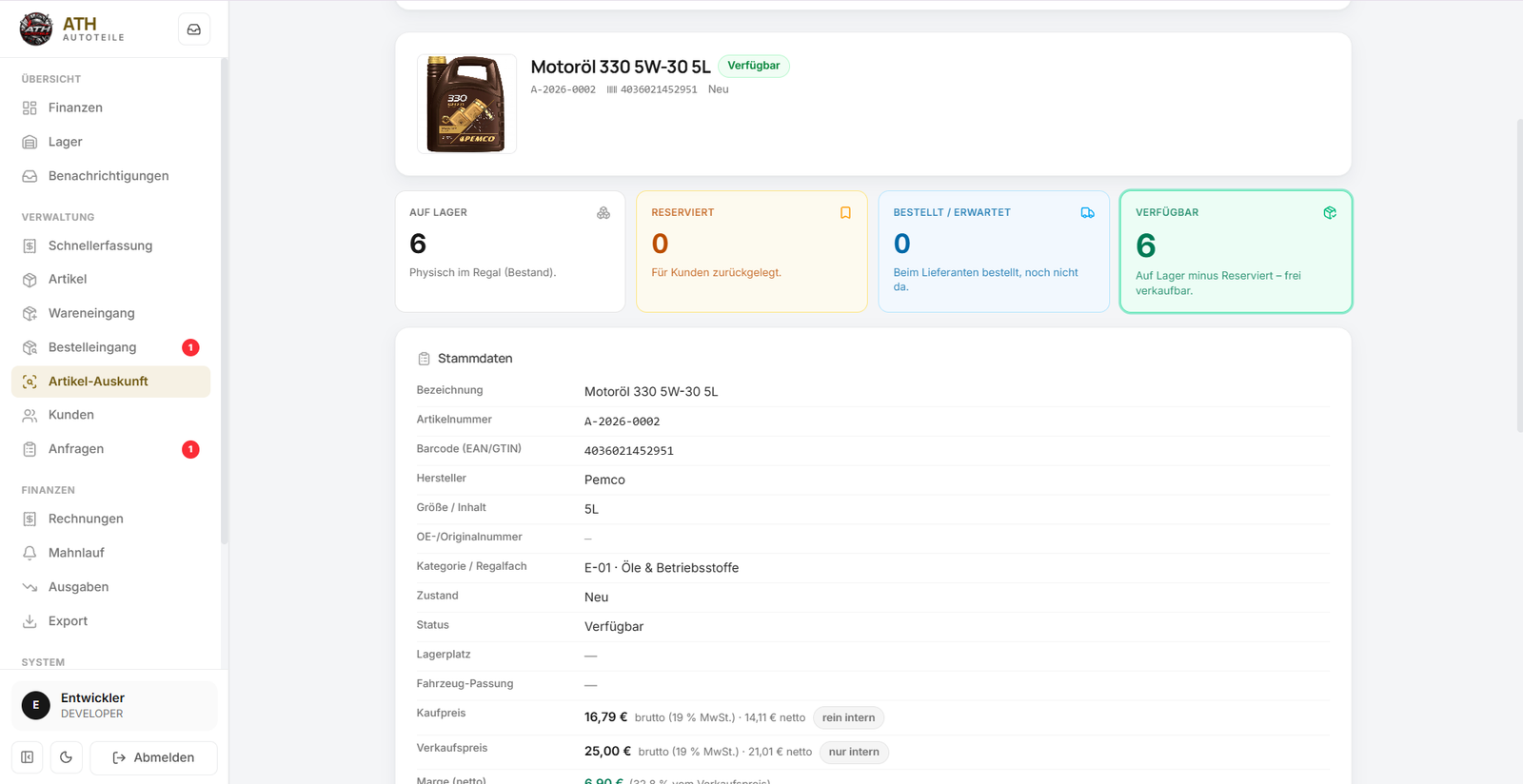This screenshot has width=1523, height=784.
Task: Click the sidebar scrollbar
Action: (x=224, y=301)
